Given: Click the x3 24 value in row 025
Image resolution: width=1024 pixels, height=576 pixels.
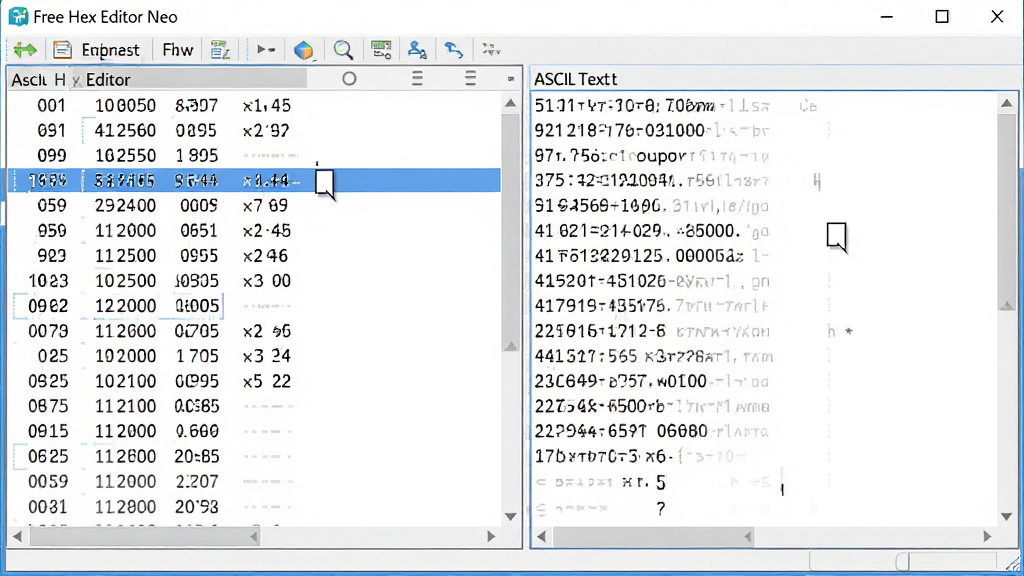Looking at the screenshot, I should click(266, 356).
